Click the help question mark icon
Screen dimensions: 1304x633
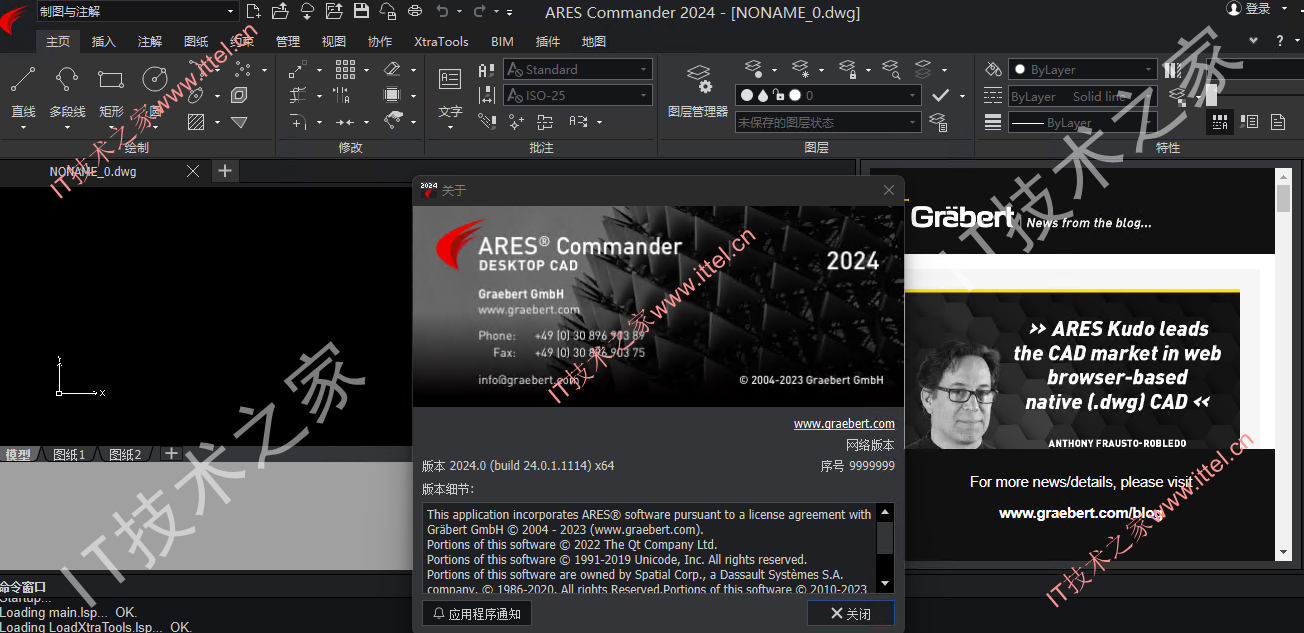pyautogui.click(x=1280, y=41)
